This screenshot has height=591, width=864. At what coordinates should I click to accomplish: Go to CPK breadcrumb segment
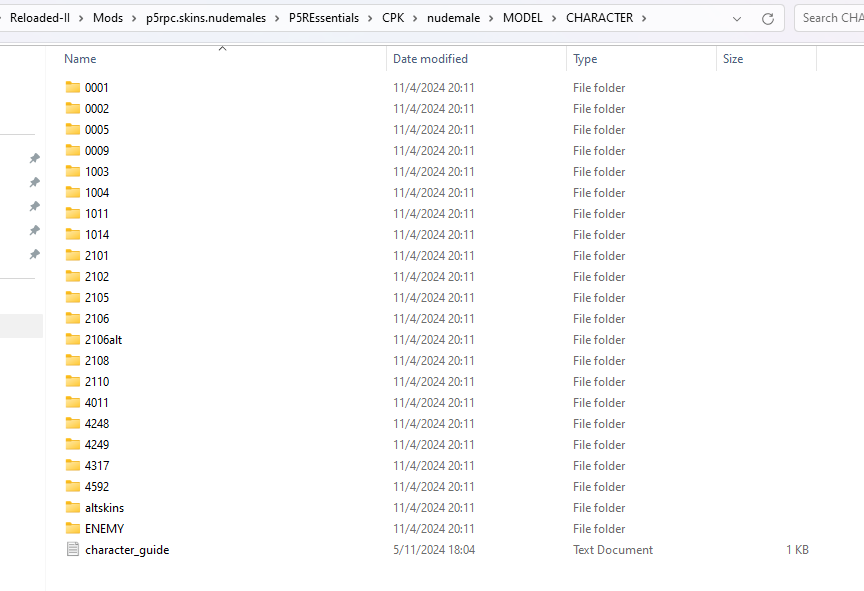click(x=393, y=18)
